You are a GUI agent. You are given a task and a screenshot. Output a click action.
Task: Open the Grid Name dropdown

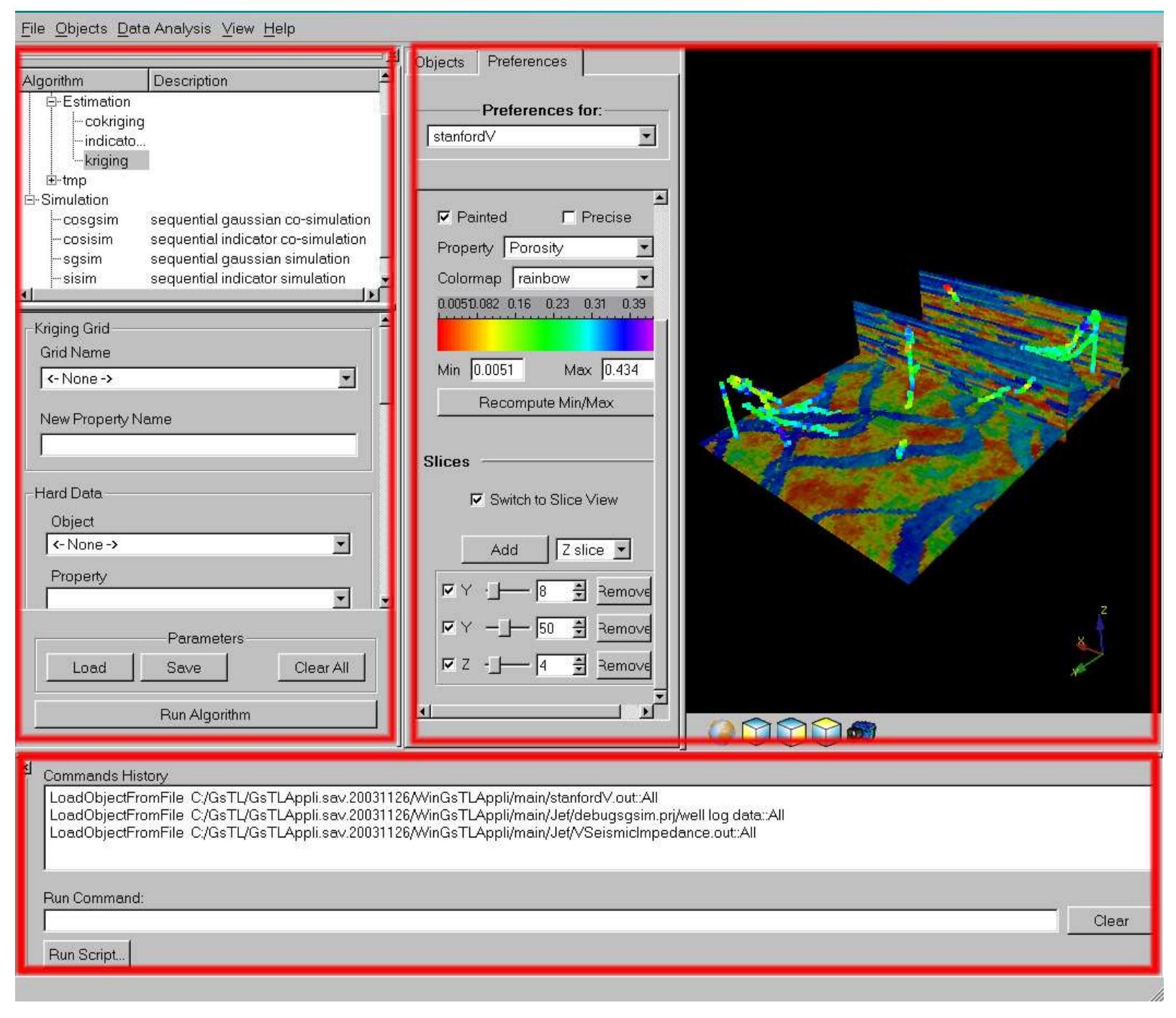tap(346, 378)
